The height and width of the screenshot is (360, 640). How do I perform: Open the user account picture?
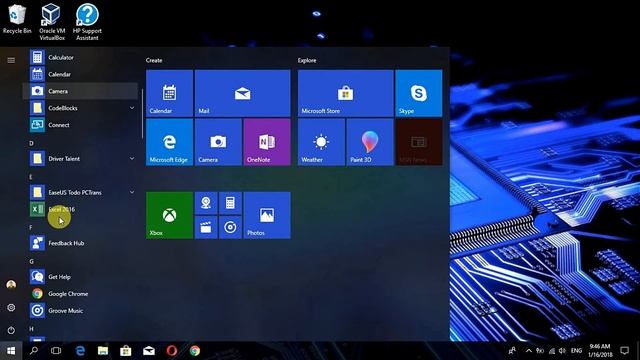[x=11, y=284]
